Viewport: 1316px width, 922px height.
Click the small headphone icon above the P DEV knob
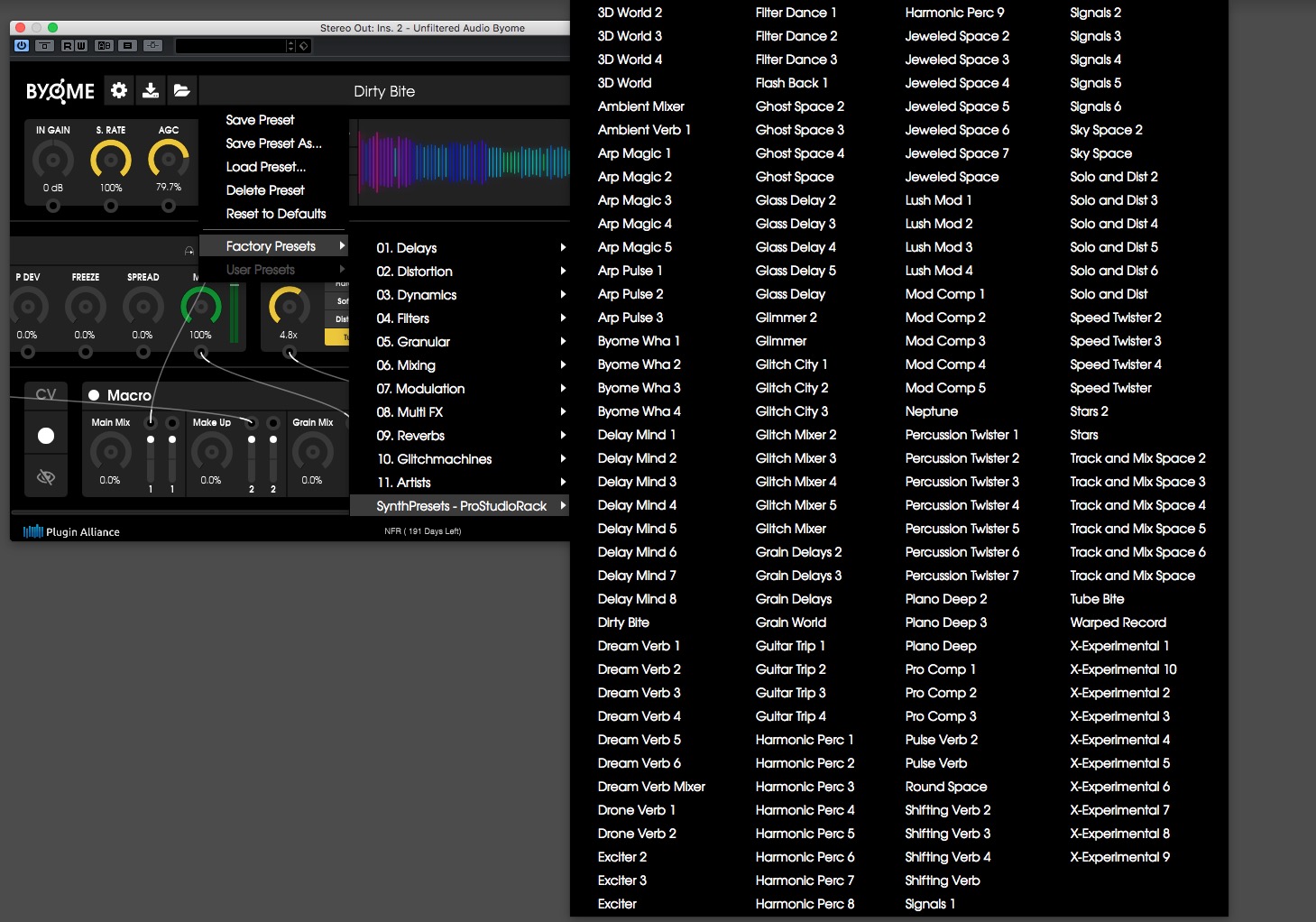point(189,251)
